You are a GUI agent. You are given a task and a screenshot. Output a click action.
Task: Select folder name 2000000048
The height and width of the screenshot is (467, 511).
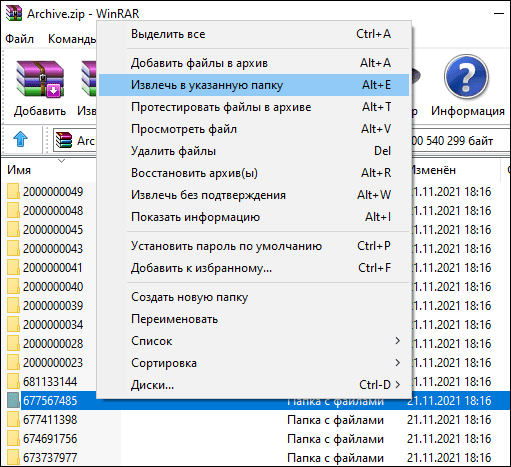click(53, 211)
